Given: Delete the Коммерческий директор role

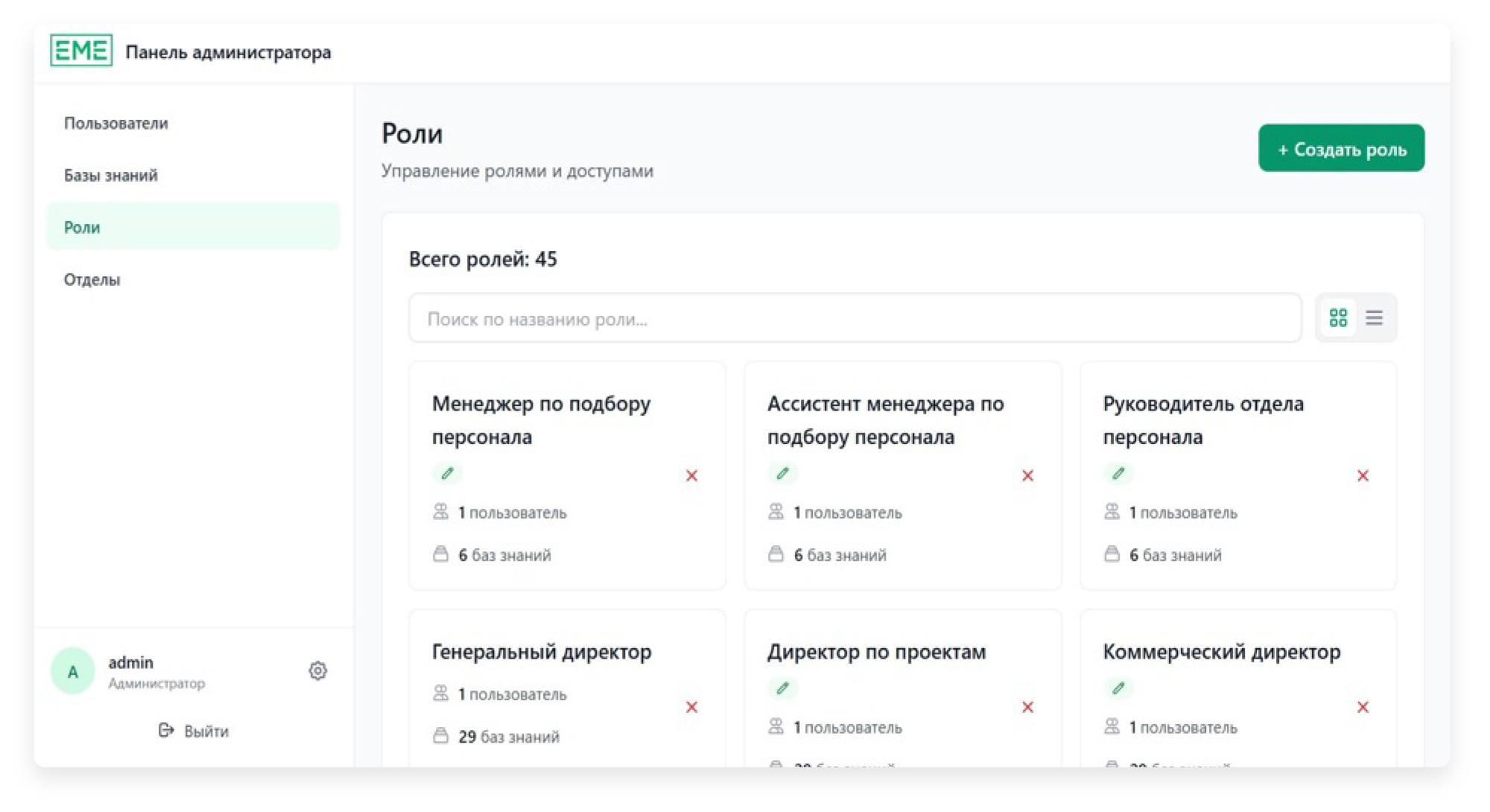Looking at the screenshot, I should point(1363,707).
